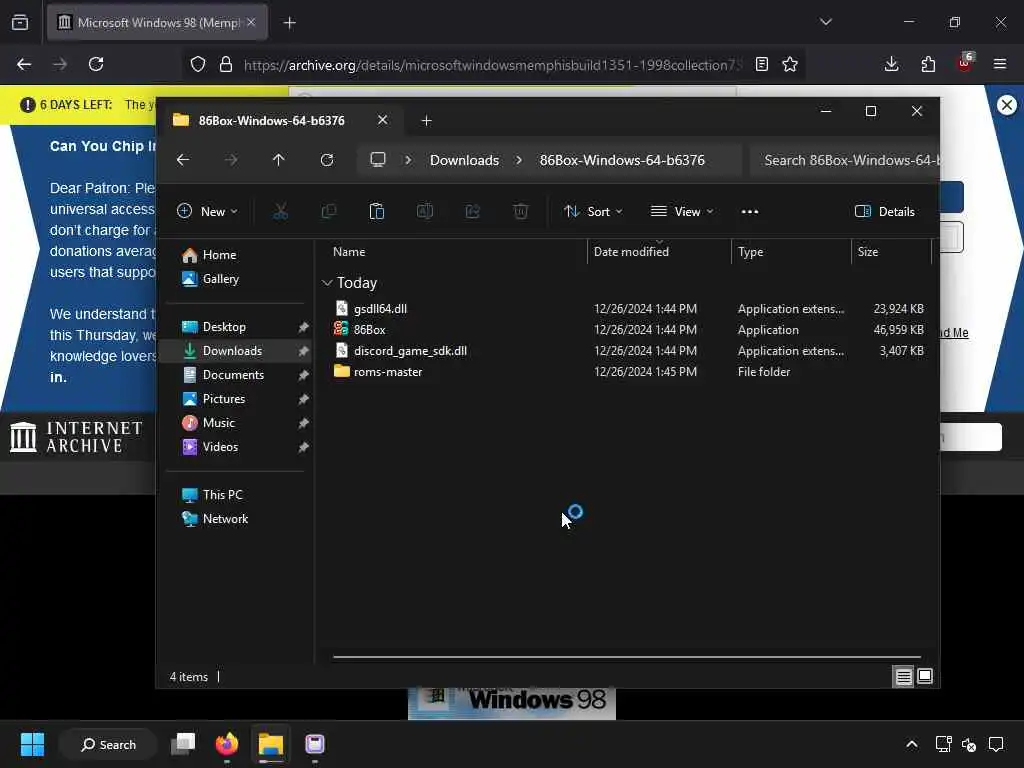Image resolution: width=1024 pixels, height=768 pixels.
Task: Bookmark this page with star icon
Action: click(790, 64)
